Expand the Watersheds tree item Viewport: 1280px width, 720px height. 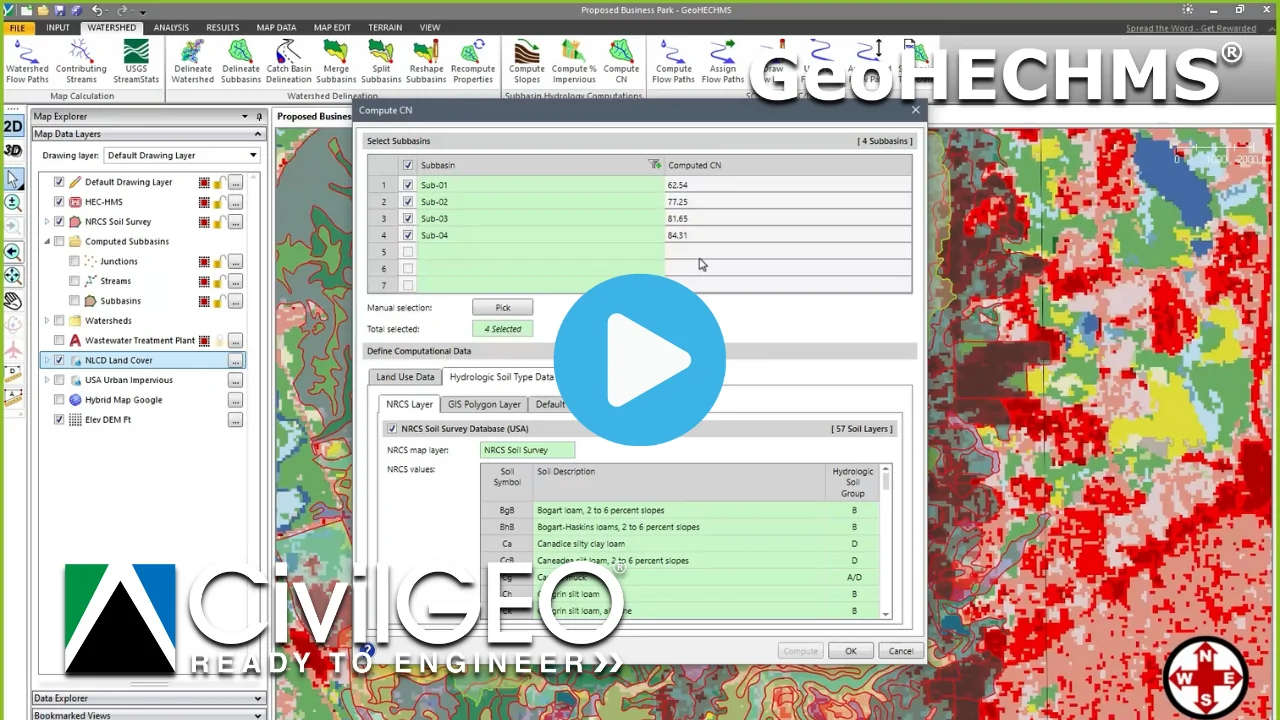click(47, 320)
